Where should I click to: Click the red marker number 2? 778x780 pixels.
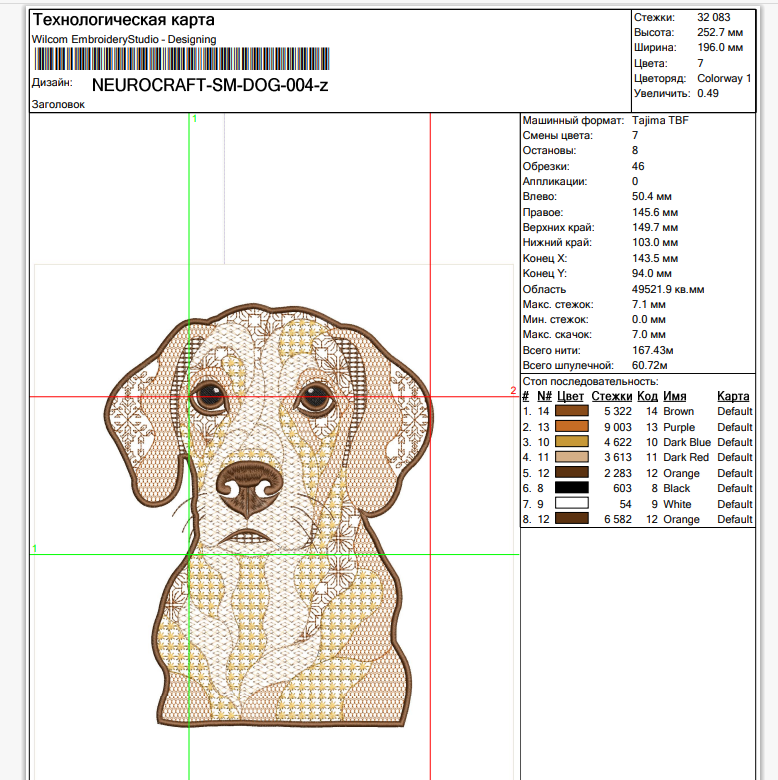click(x=513, y=390)
